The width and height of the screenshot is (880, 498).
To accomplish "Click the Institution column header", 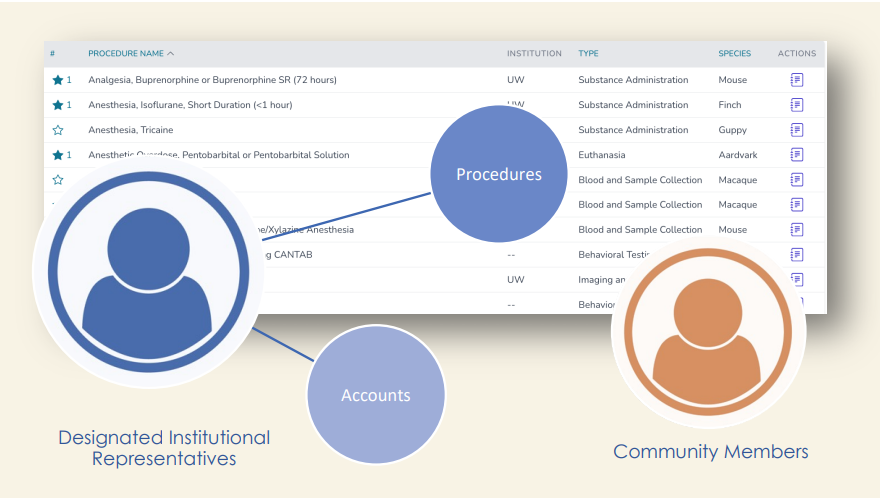I will pyautogui.click(x=534, y=53).
